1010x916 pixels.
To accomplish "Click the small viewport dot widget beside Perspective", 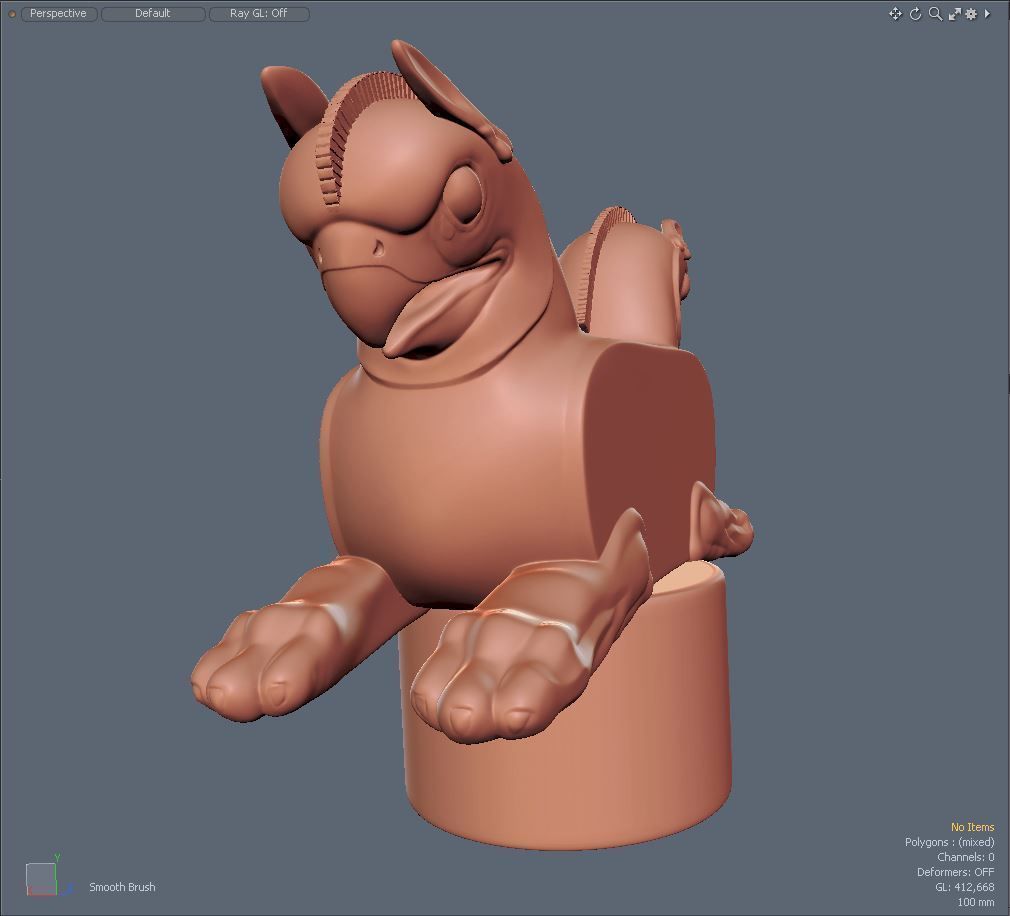I will 12,14.
